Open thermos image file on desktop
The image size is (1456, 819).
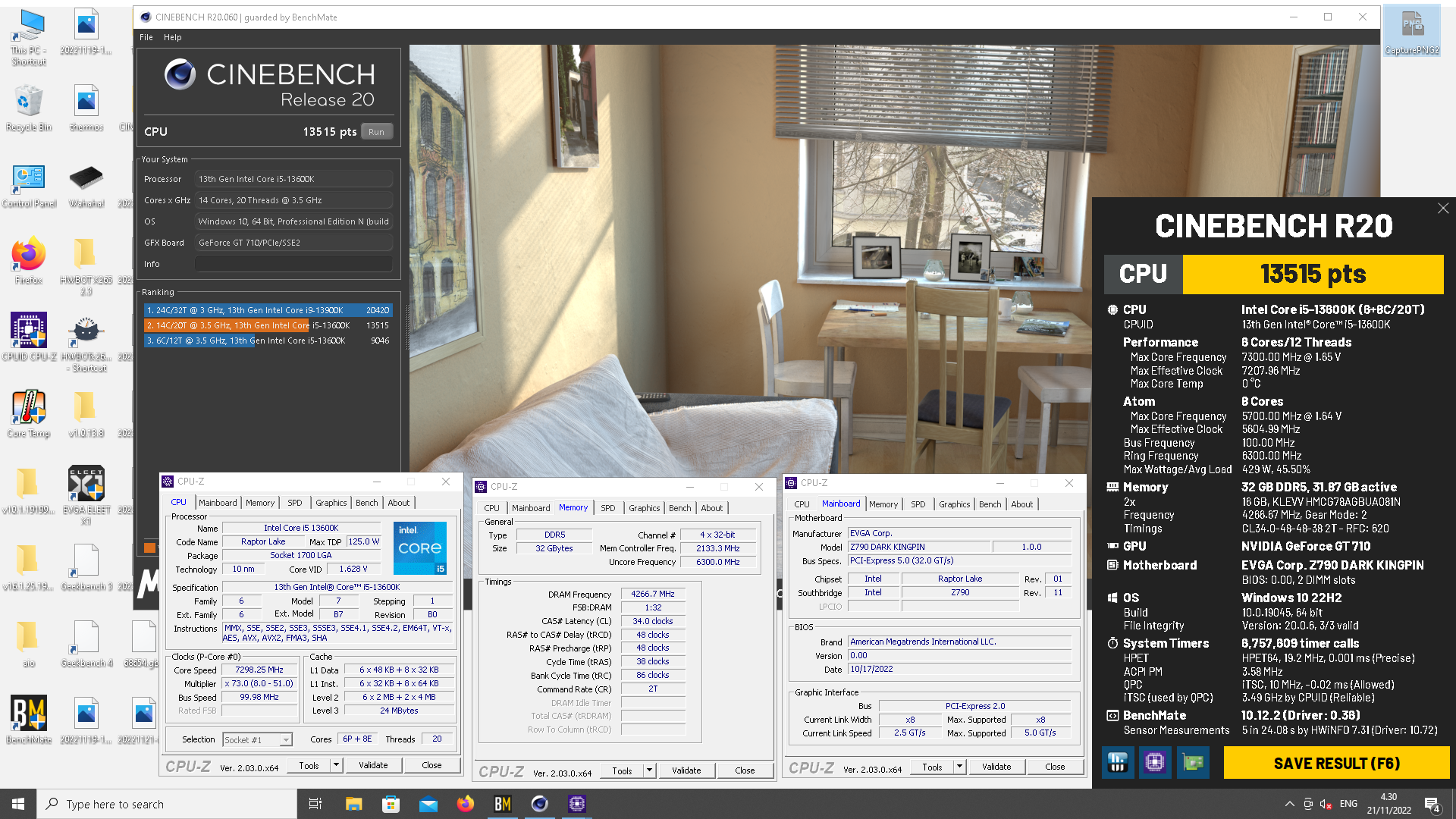86,108
